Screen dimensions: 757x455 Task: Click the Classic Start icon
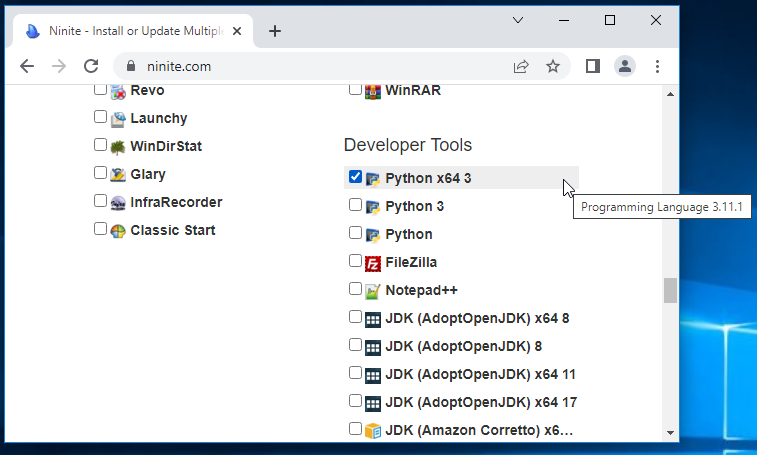coord(118,231)
